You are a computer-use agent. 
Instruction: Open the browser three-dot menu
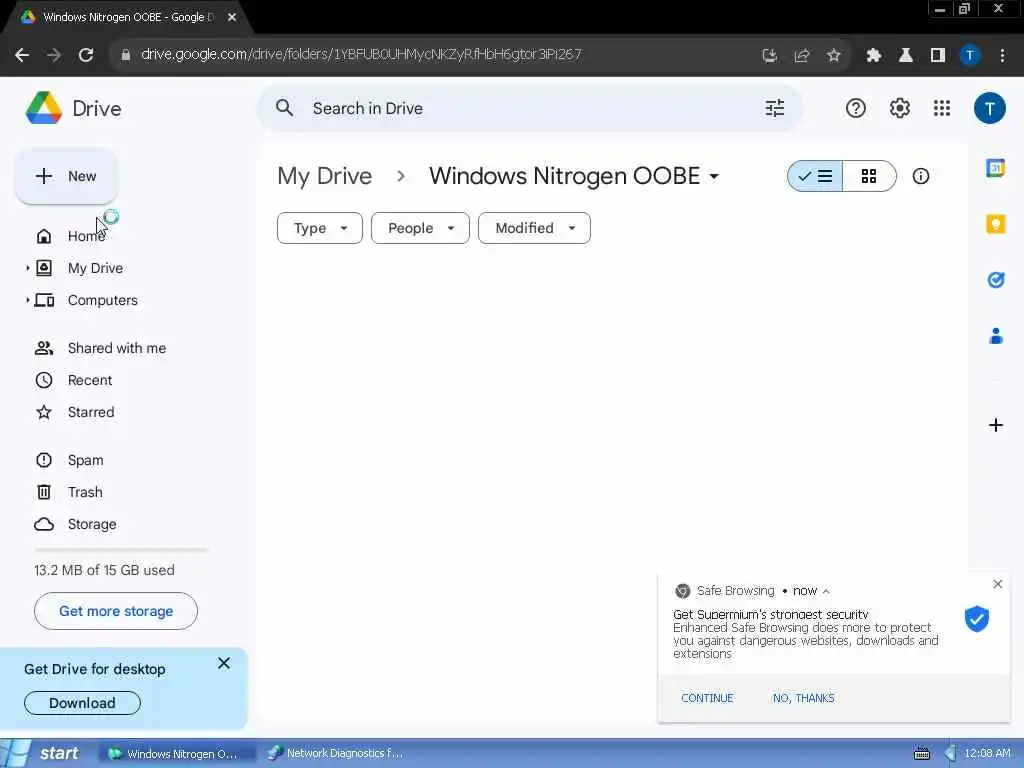pos(1002,56)
